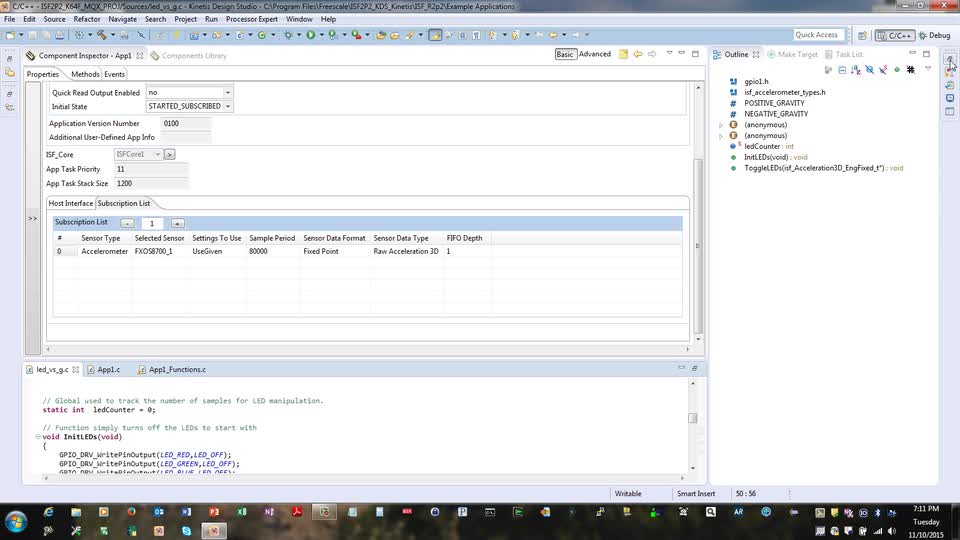Click the Application Version Number field
The image size is (960, 540).
pos(185,124)
